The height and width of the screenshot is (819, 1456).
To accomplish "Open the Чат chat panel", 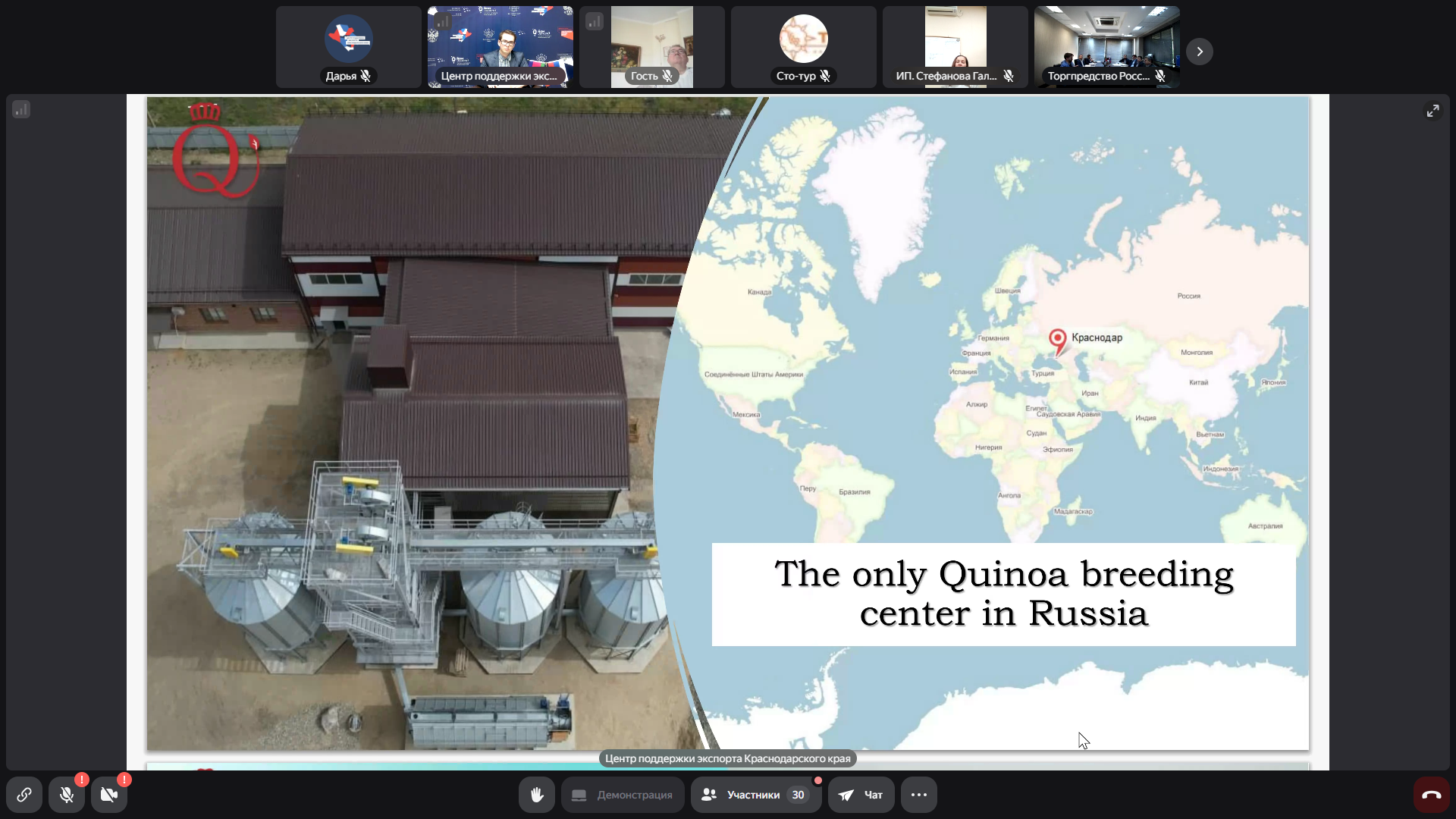I will [x=861, y=795].
